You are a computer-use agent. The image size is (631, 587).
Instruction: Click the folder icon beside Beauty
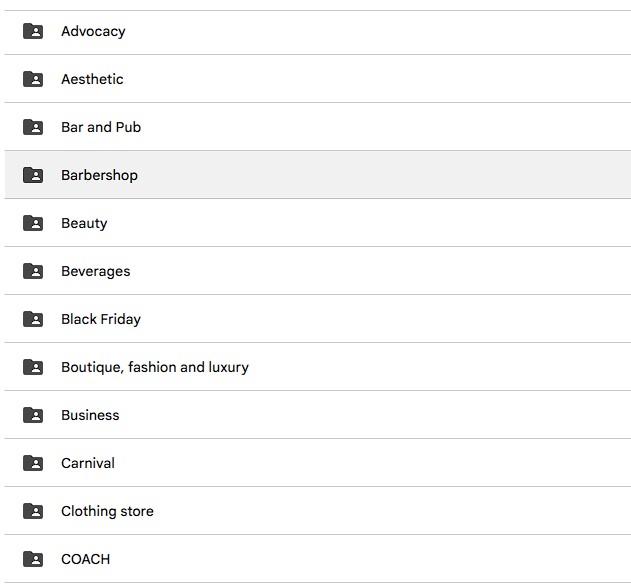pyautogui.click(x=33, y=223)
